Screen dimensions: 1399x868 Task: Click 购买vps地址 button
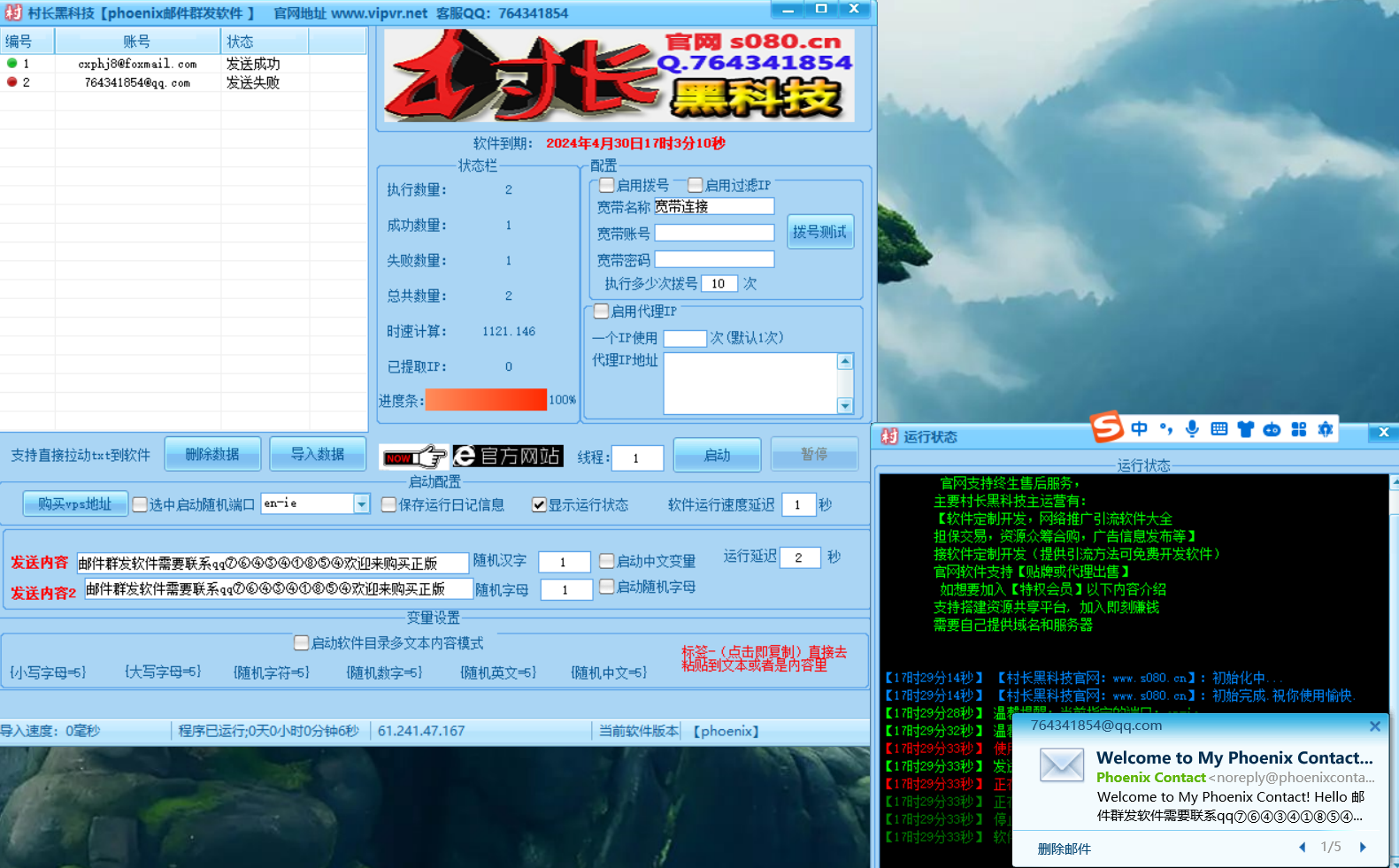(75, 504)
